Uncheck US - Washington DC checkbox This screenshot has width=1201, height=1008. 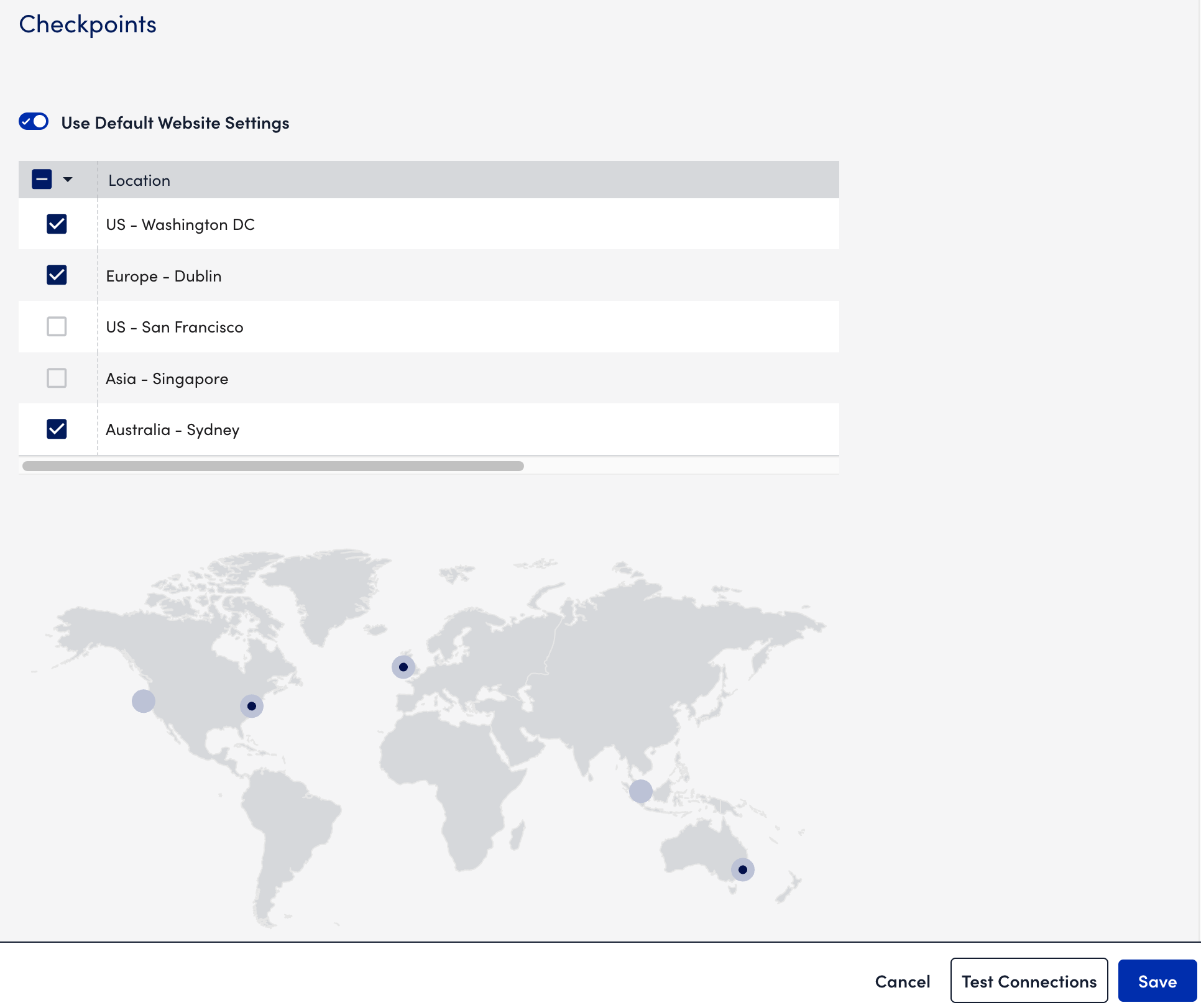pos(57,224)
